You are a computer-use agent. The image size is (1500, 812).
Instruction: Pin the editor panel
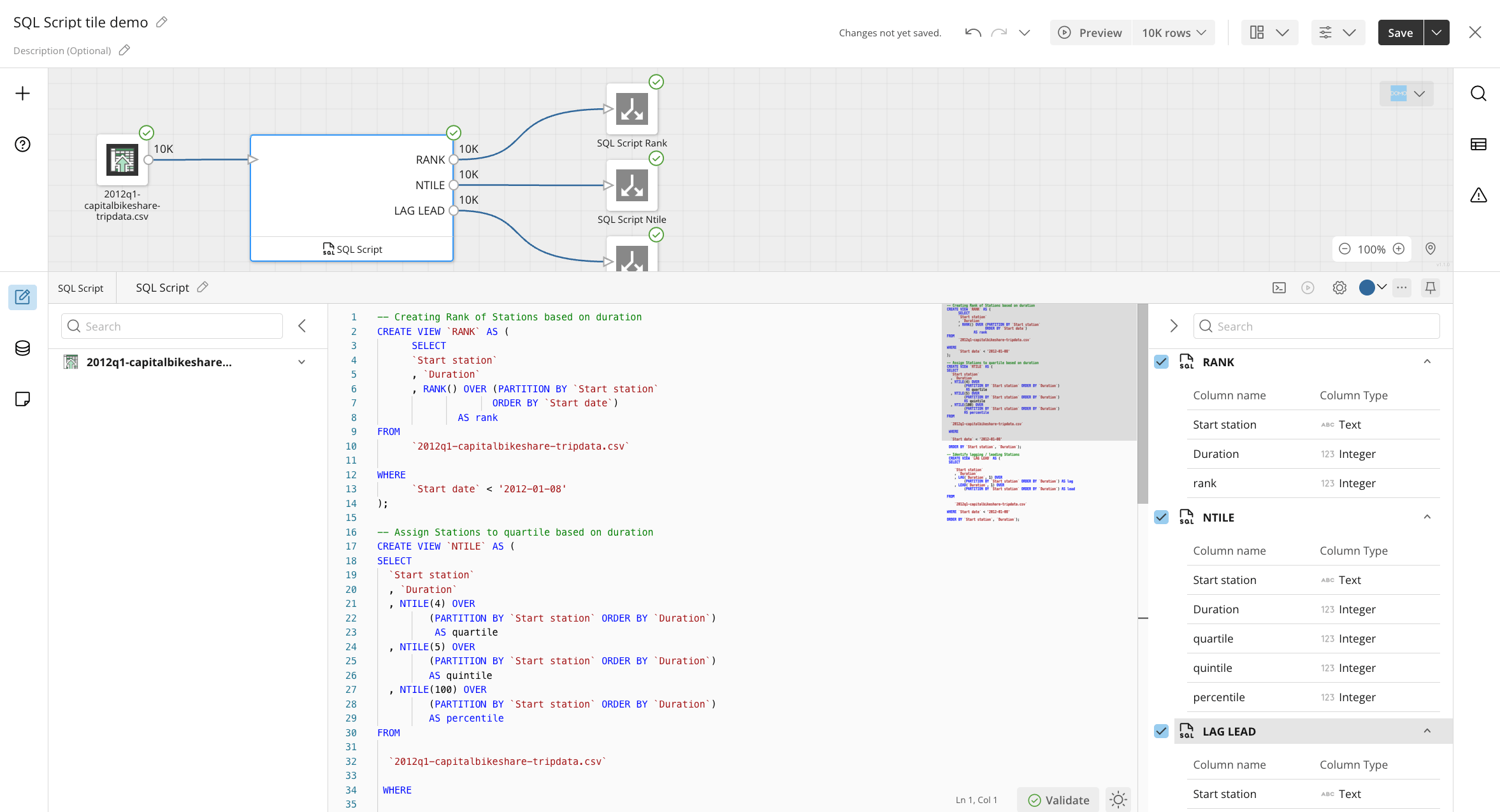(1431, 288)
